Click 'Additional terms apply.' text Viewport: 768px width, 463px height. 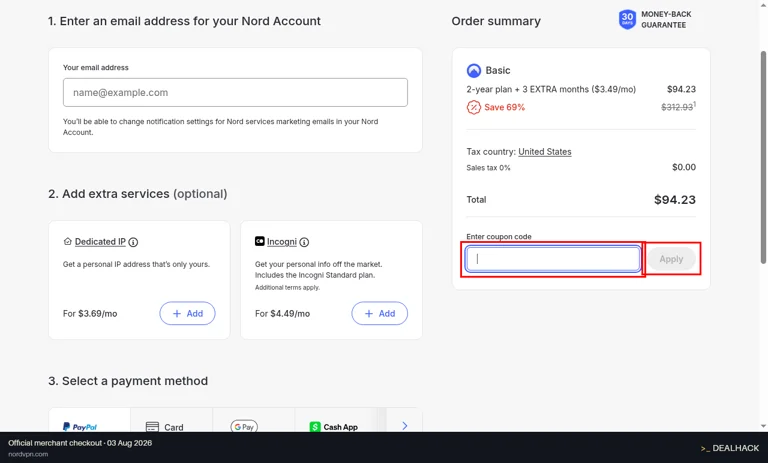tap(288, 288)
